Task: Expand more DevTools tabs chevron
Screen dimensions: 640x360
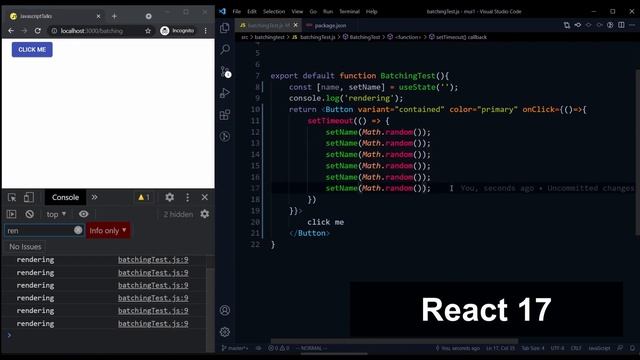Action: coord(94,198)
